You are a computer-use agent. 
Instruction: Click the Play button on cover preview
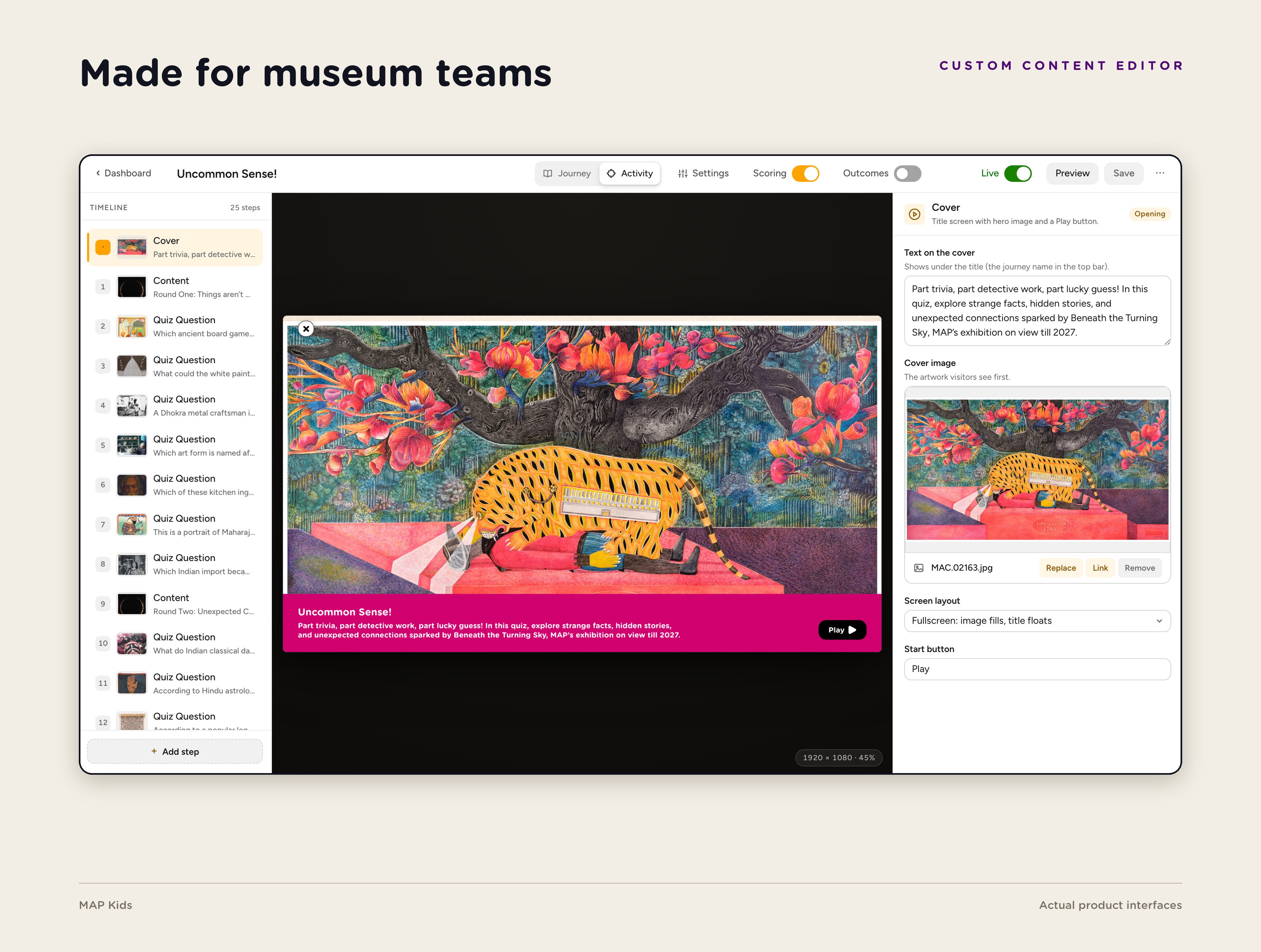842,630
